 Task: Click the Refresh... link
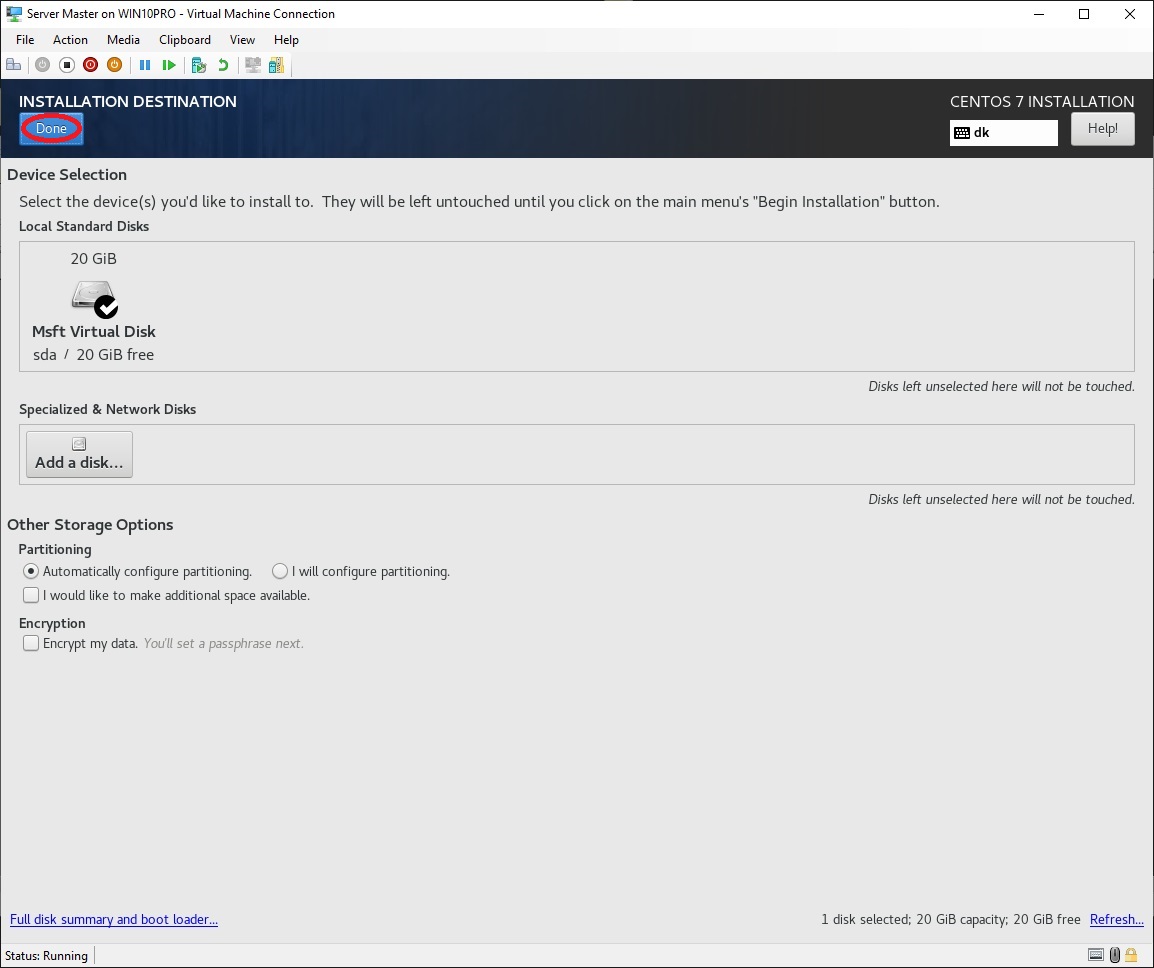point(1116,919)
